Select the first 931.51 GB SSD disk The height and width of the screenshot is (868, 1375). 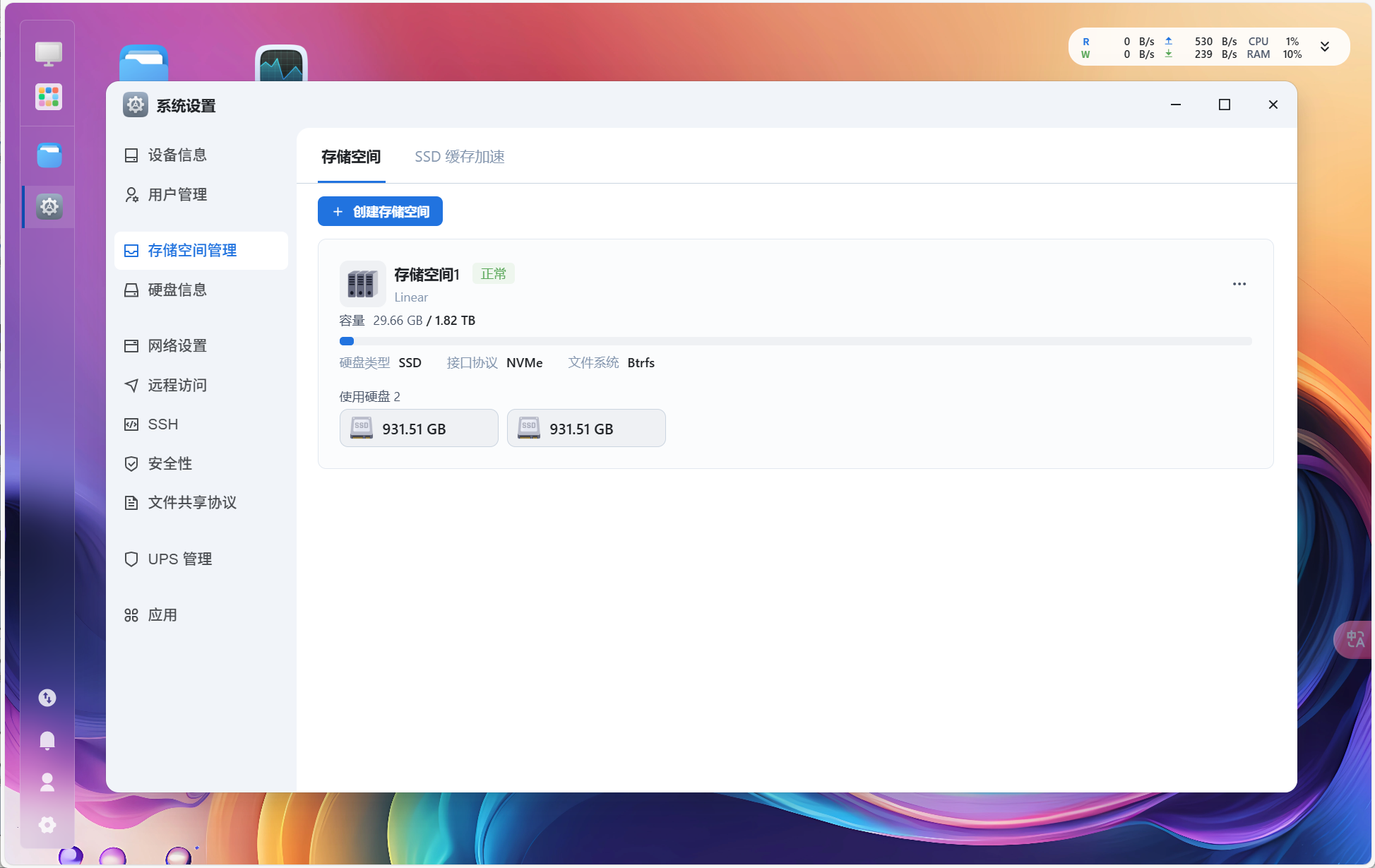pyautogui.click(x=419, y=428)
